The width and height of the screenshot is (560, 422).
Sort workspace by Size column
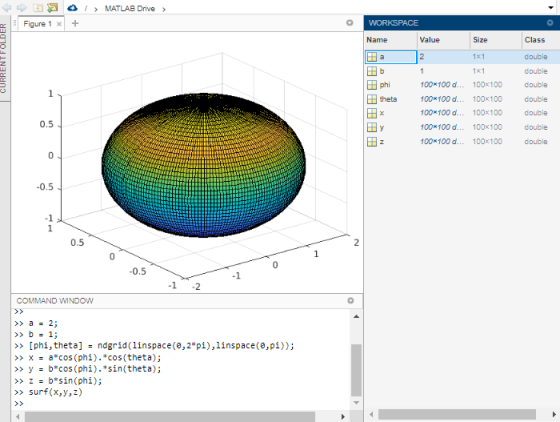pos(496,40)
